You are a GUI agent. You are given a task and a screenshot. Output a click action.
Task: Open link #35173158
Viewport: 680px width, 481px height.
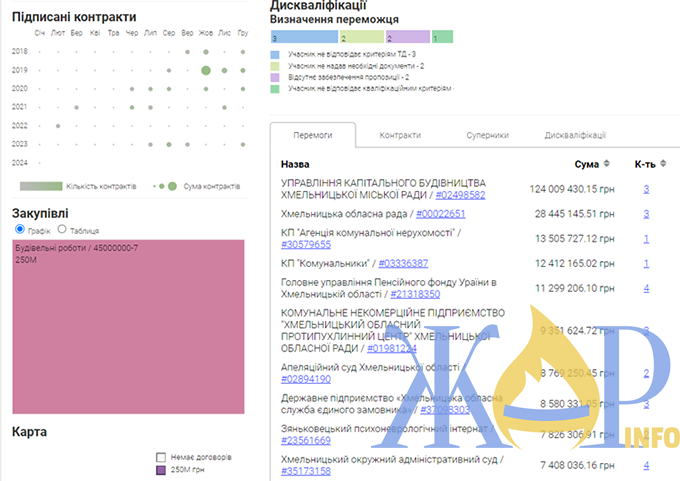[306, 471]
